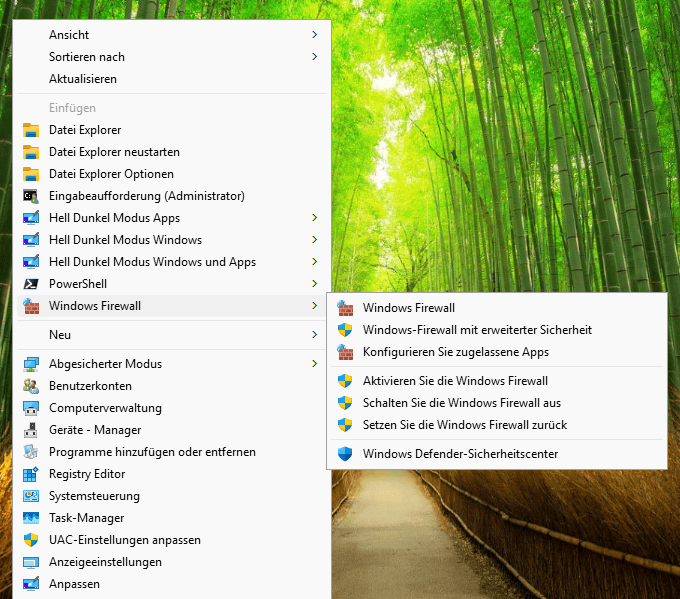Click the Windows Firewall brick icon in main menu

point(31,306)
